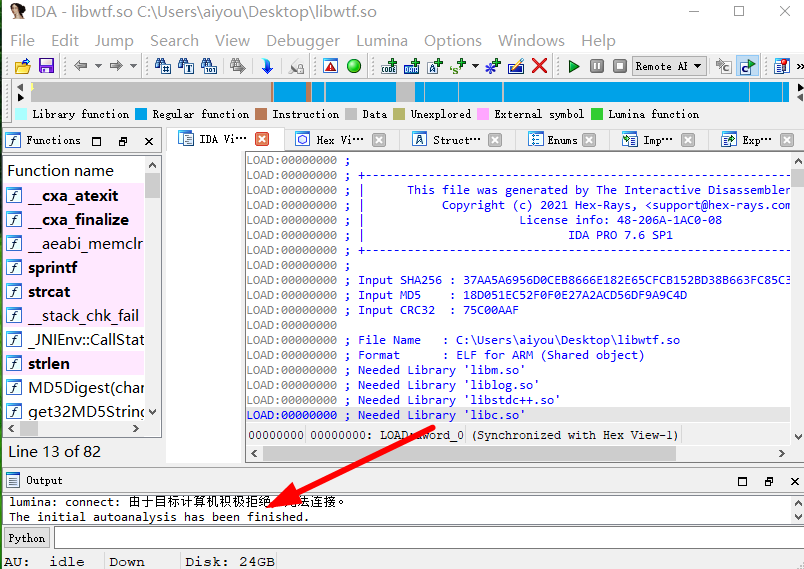Viewport: 804px width, 569px height.
Task: Float the Functions panel with restore icon
Action: [123, 141]
